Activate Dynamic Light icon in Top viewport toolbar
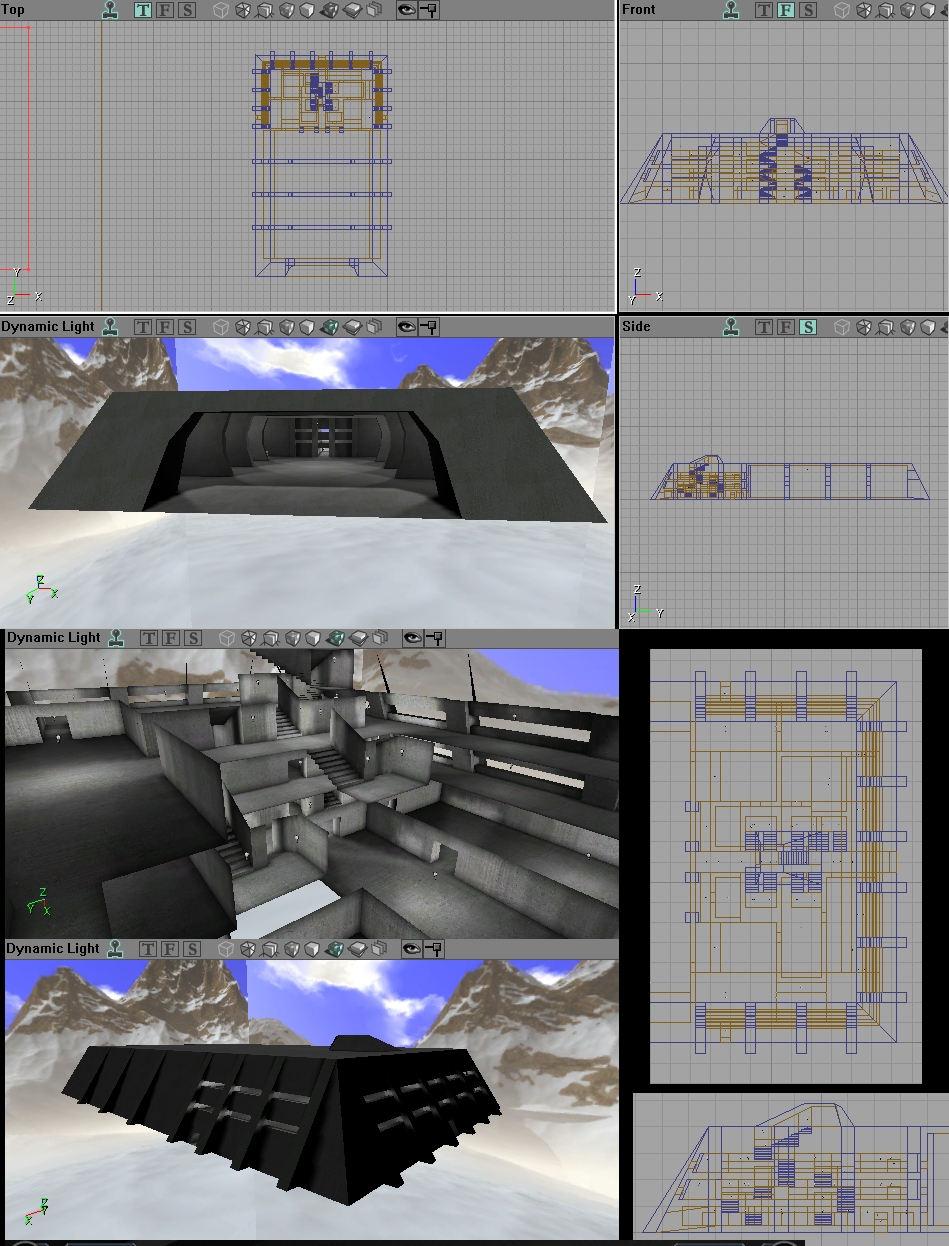Image resolution: width=949 pixels, height=1246 pixels. point(330,10)
